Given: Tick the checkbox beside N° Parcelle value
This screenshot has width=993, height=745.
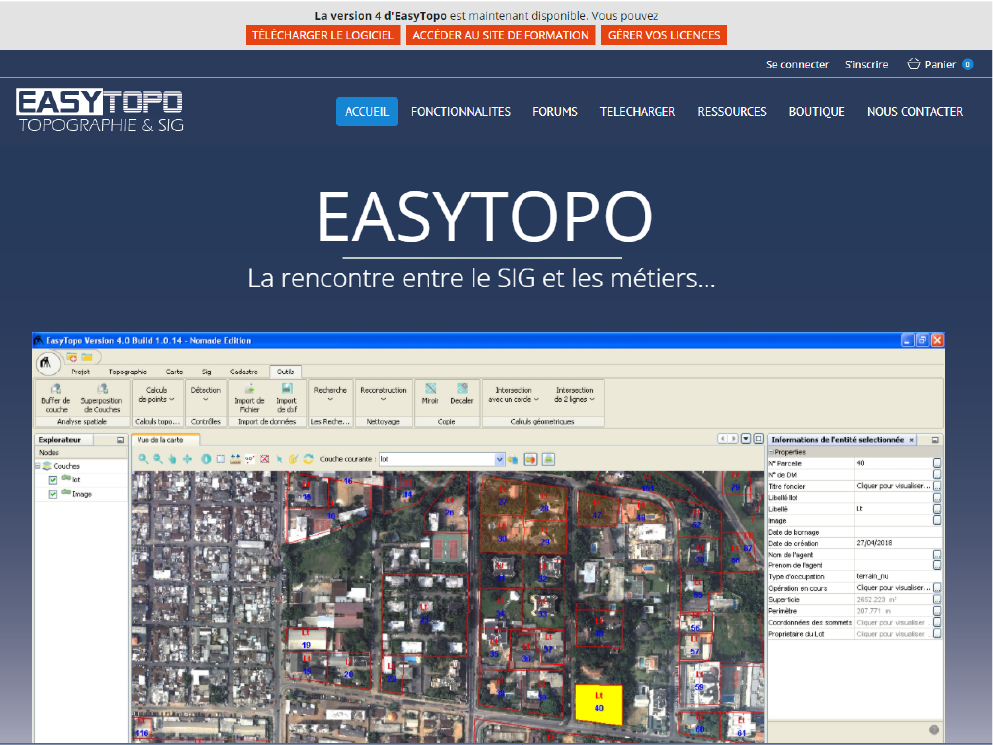Looking at the screenshot, I should pos(937,463).
